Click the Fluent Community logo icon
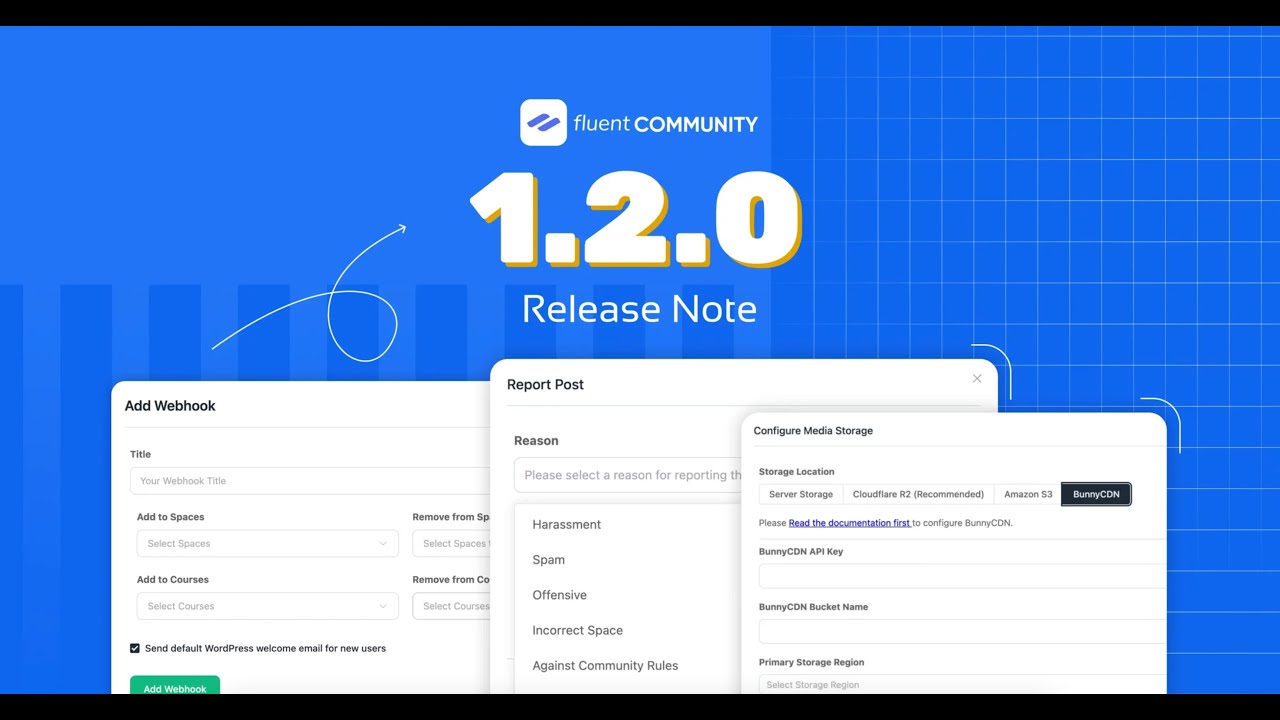Viewport: 1280px width, 720px height. click(x=543, y=123)
